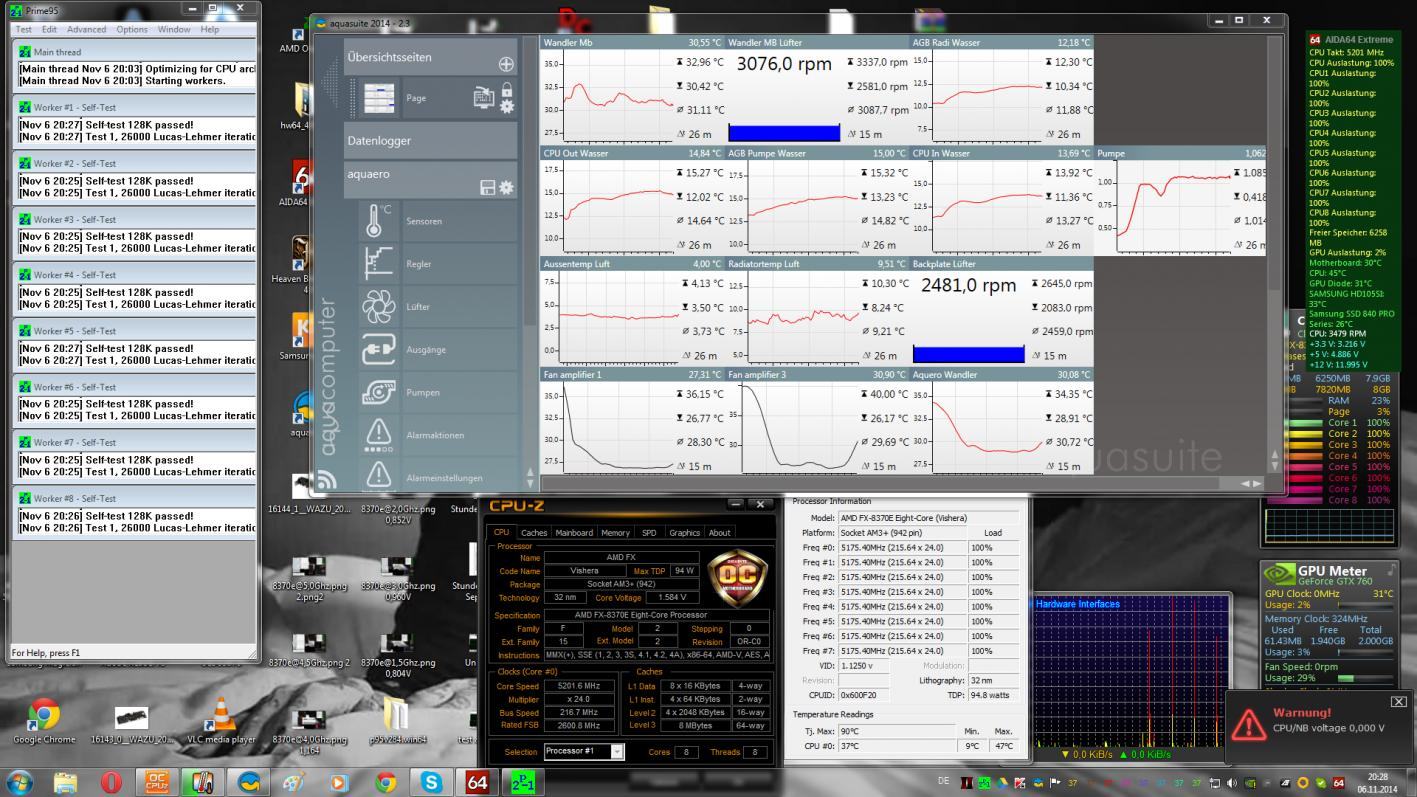Screen dimensions: 1417x797
Task: Switch to CPU-Z Caches tab
Action: click(534, 532)
